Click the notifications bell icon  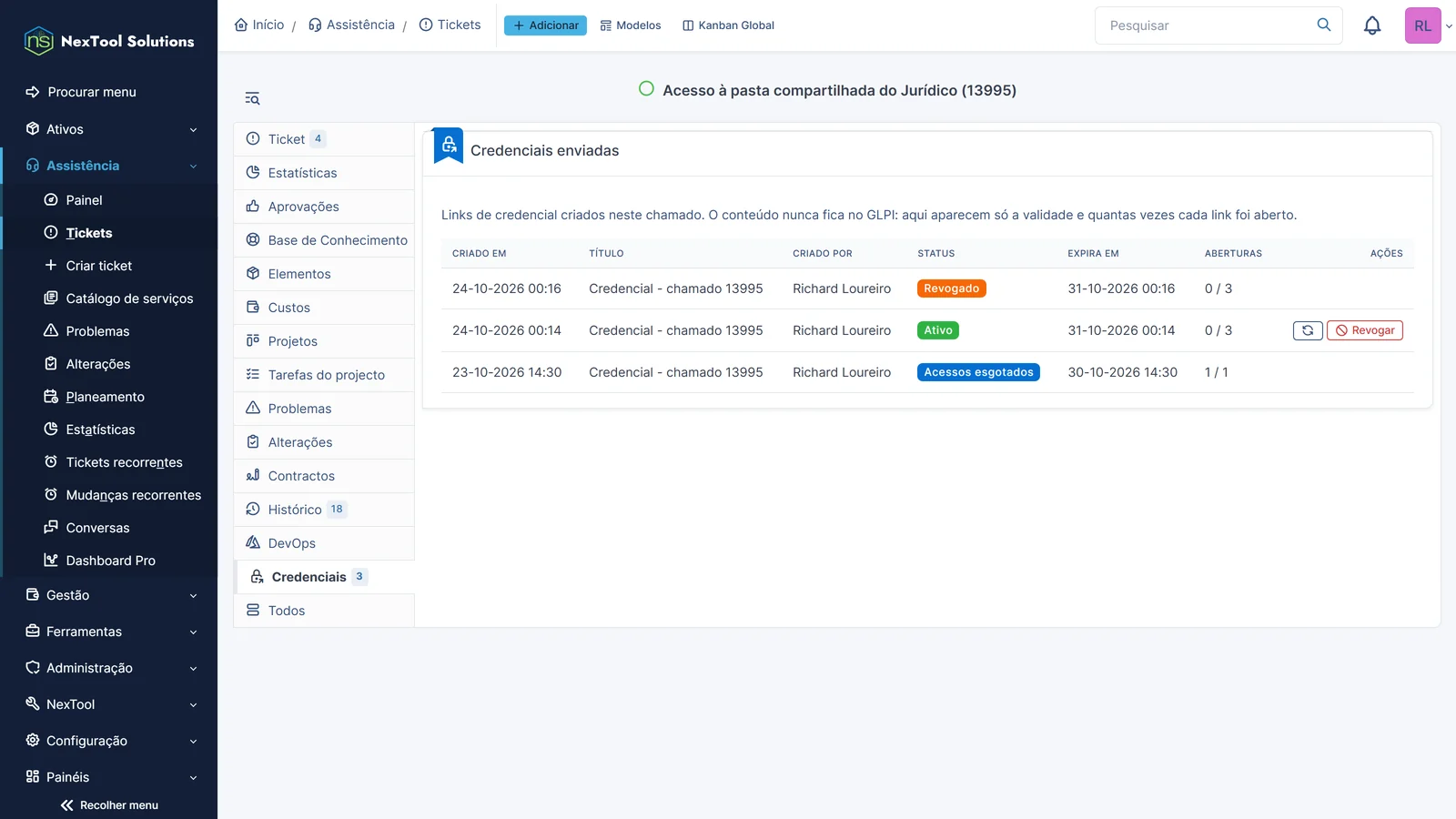pos(1372,25)
